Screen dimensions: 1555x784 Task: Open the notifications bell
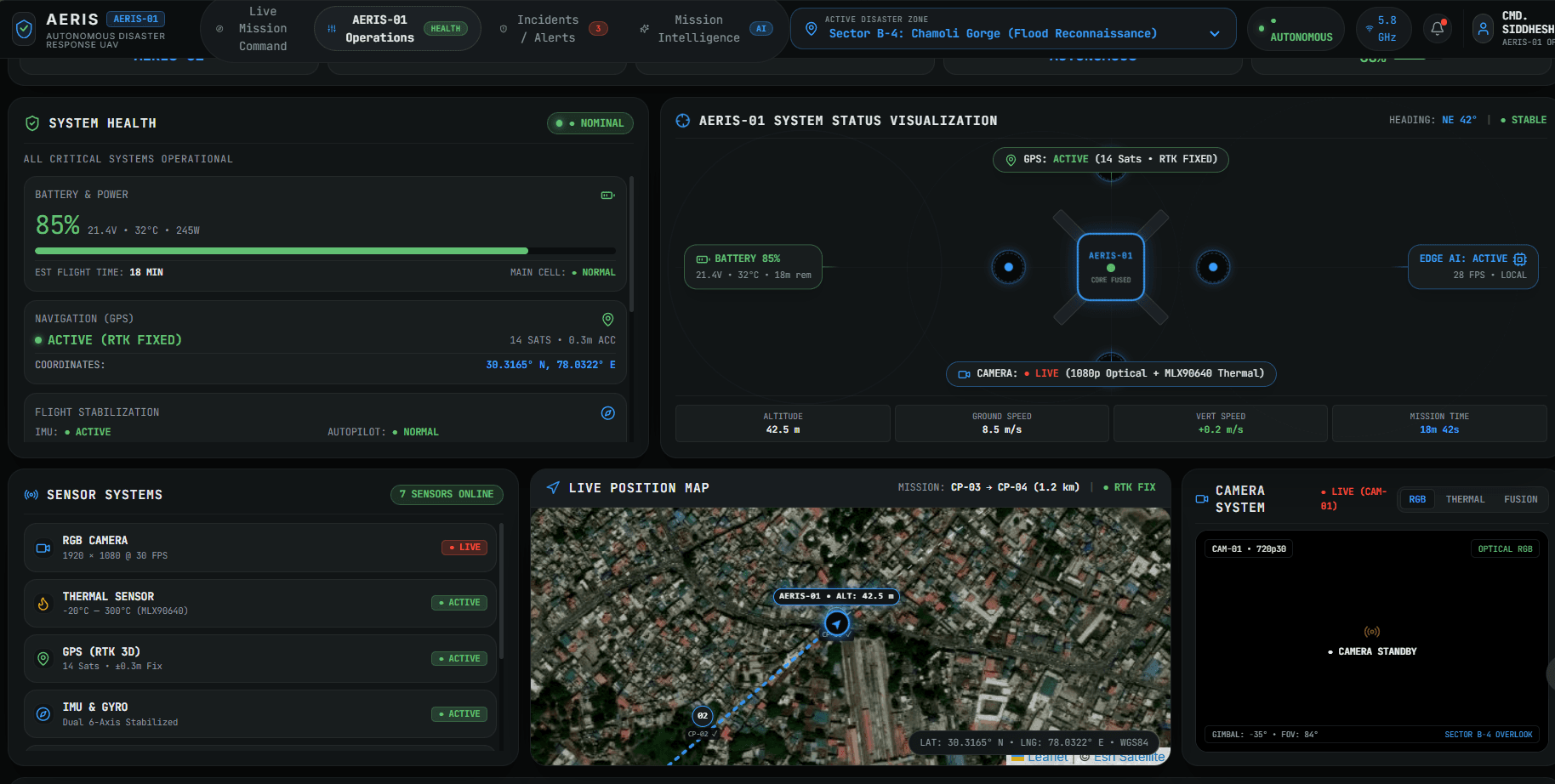[x=1438, y=28]
